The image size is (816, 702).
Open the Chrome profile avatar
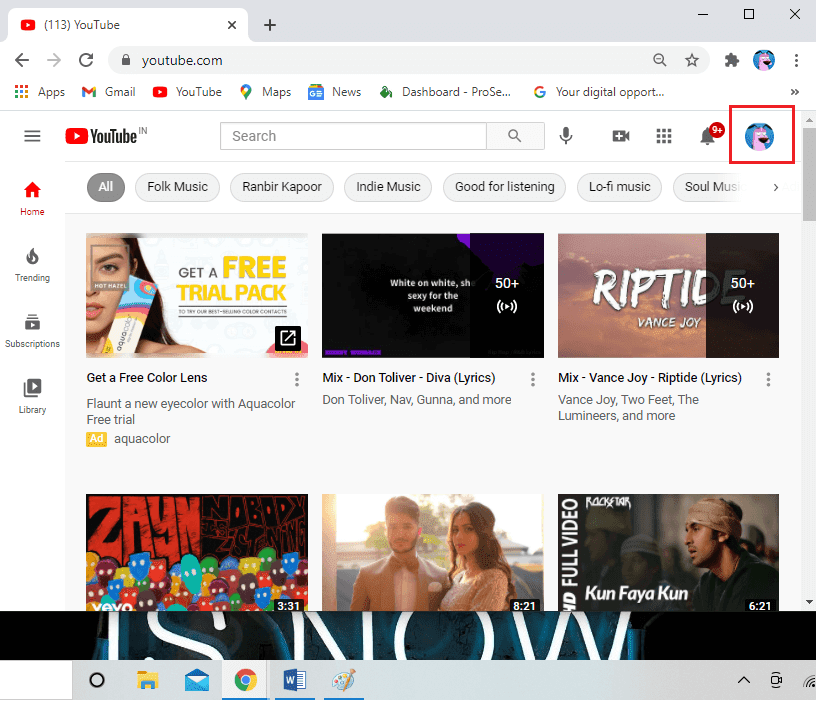pyautogui.click(x=764, y=60)
